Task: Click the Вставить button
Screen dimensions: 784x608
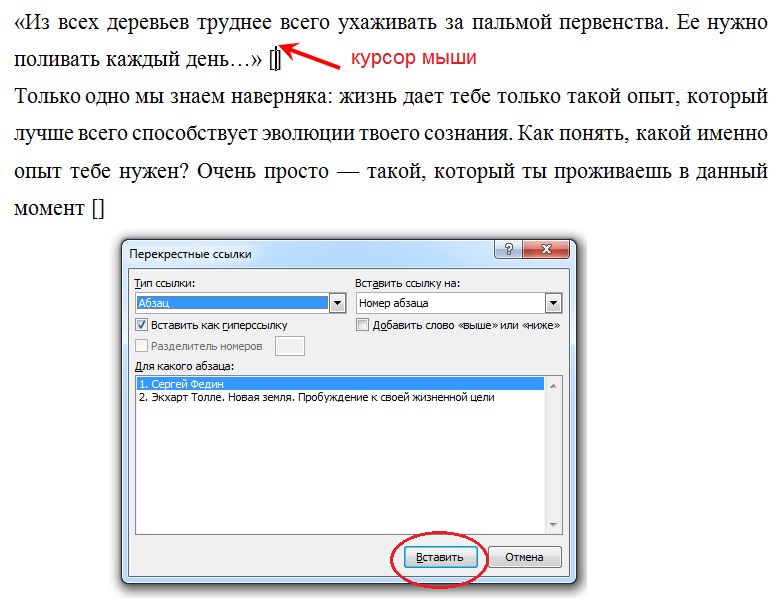Action: pyautogui.click(x=440, y=557)
